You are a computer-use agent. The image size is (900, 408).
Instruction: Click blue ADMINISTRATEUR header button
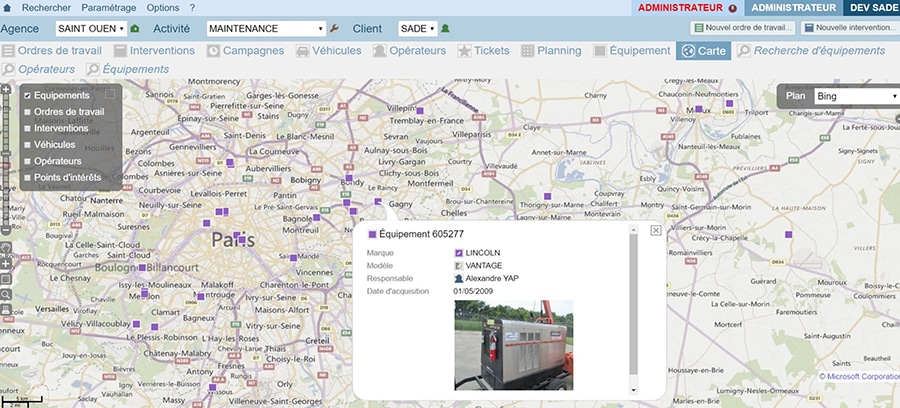[x=794, y=8]
